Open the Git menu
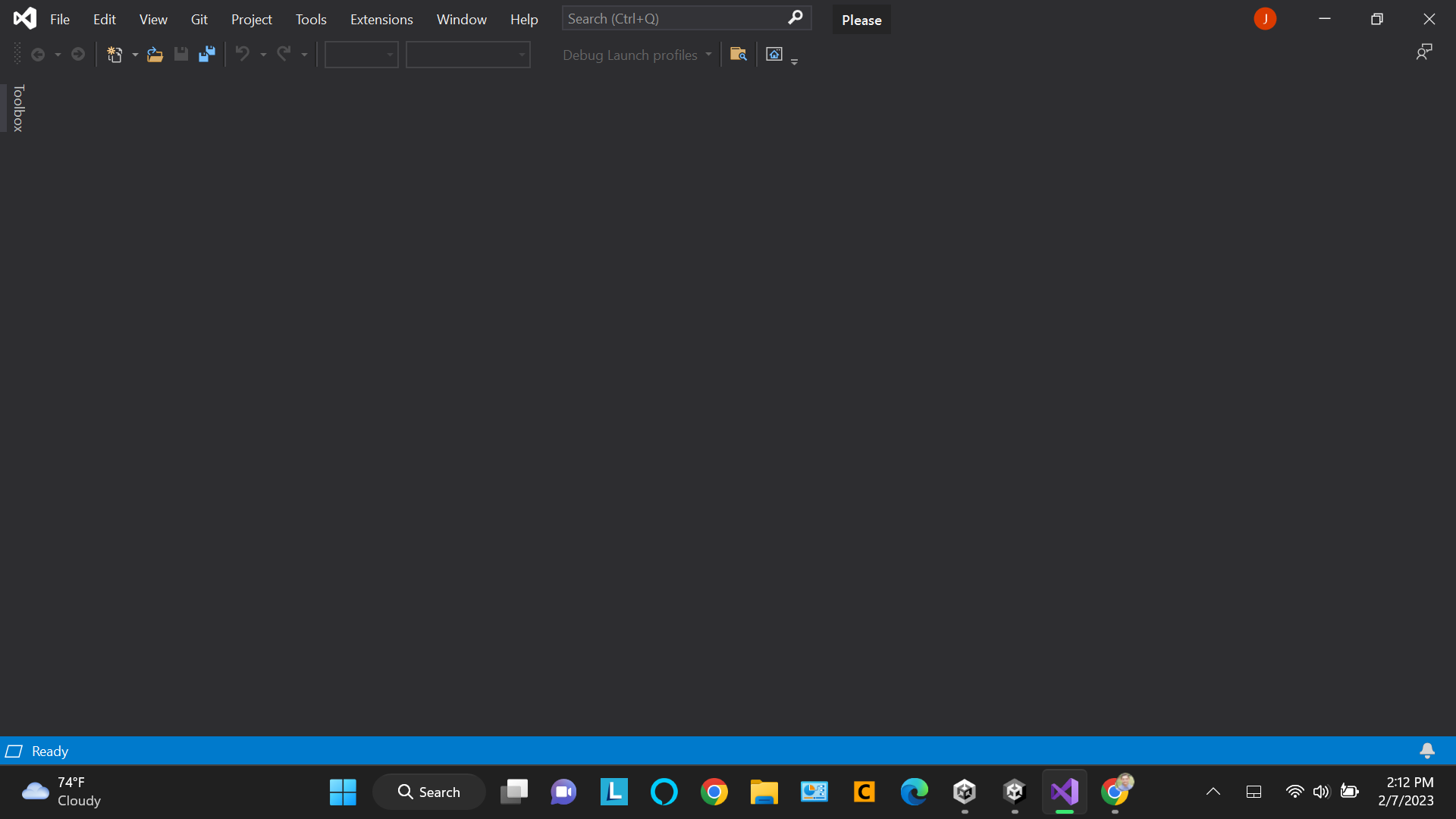This screenshot has height=819, width=1456. pos(199,19)
